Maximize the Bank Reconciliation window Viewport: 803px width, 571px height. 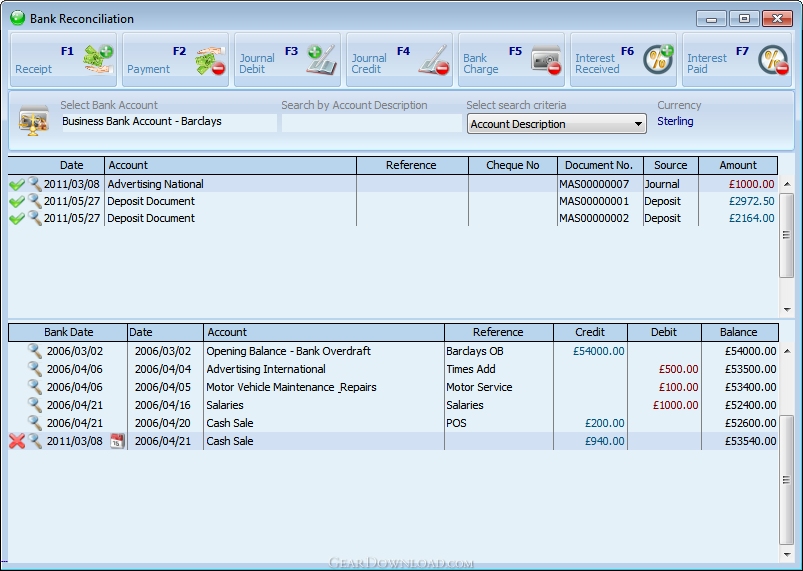coord(744,19)
